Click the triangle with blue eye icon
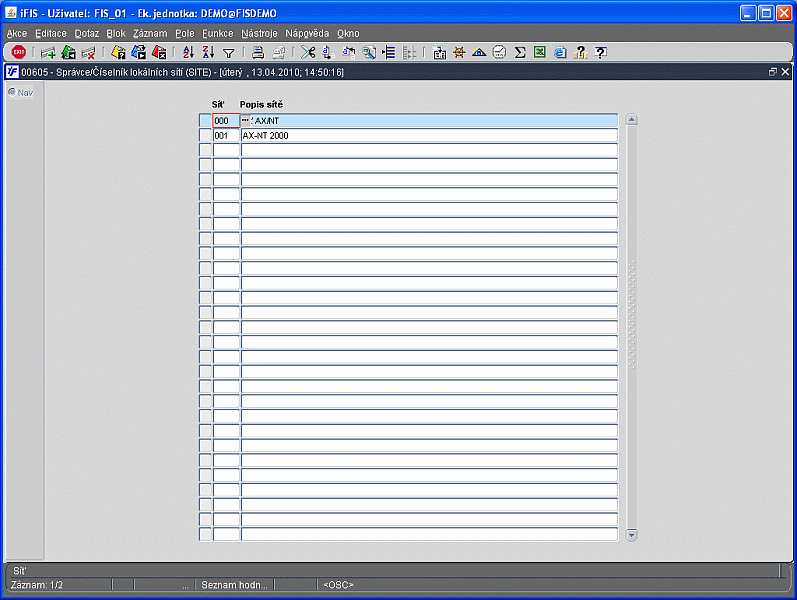797x600 pixels. pyautogui.click(x=479, y=52)
